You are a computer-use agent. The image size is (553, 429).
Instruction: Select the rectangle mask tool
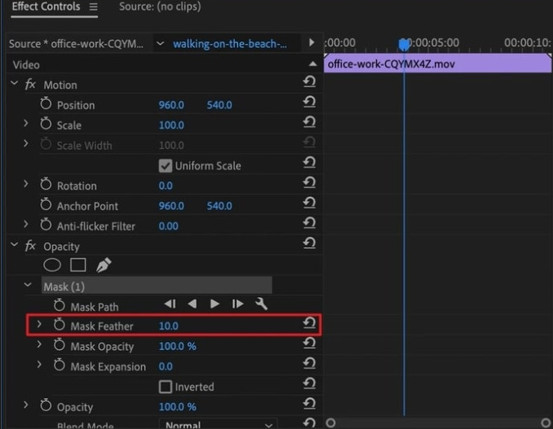coord(78,265)
